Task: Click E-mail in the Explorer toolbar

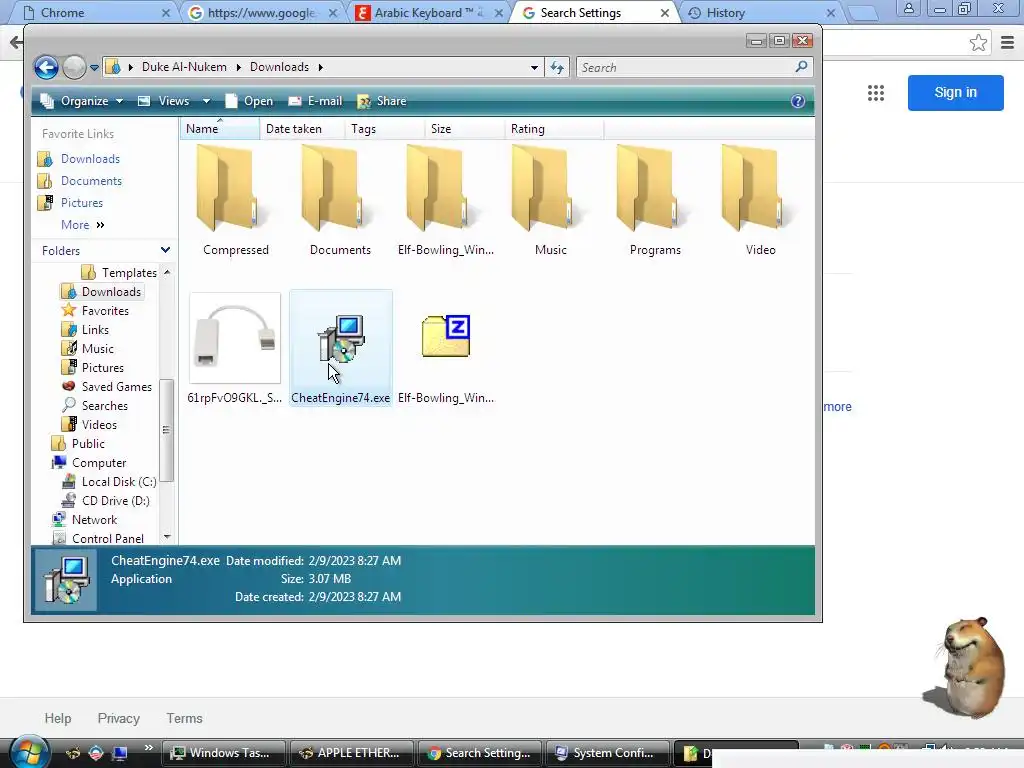Action: [x=315, y=101]
